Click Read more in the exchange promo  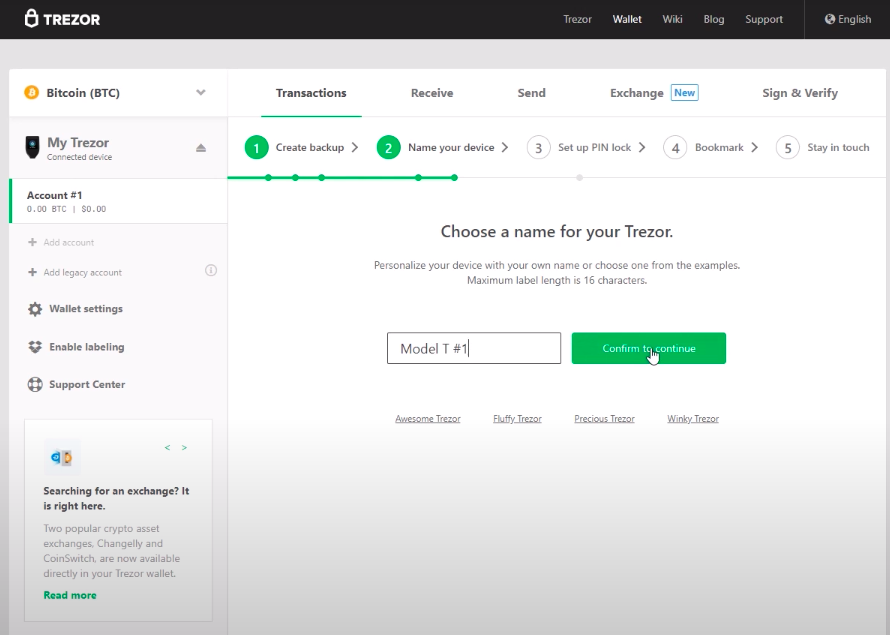click(x=70, y=595)
